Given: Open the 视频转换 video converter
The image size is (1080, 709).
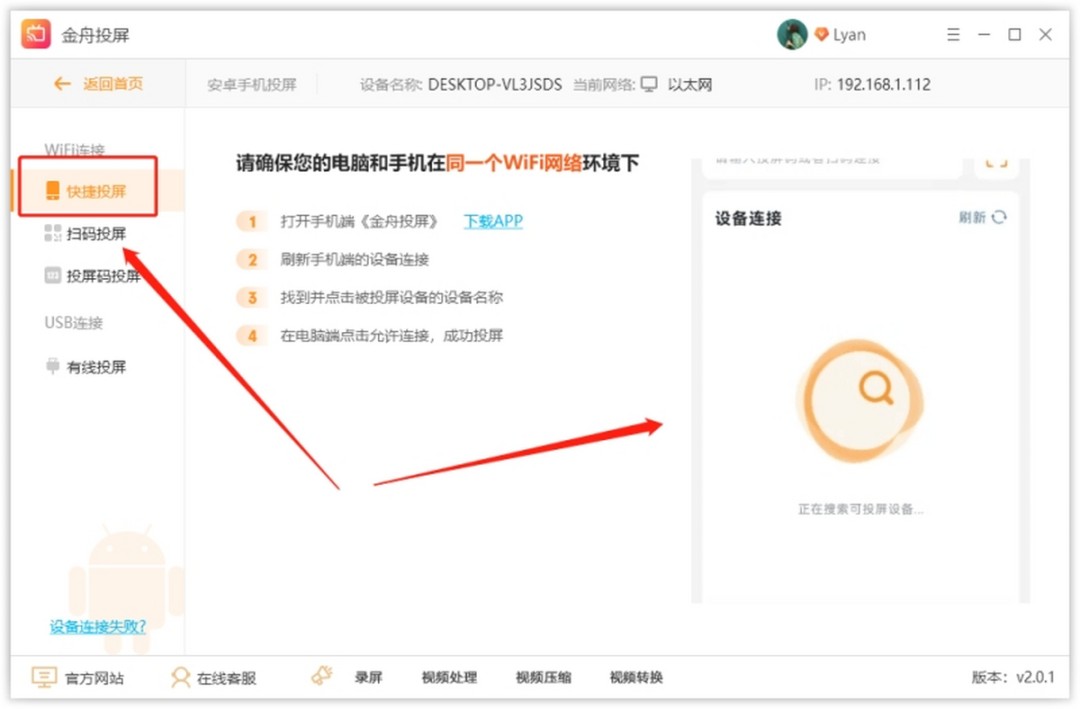Looking at the screenshot, I should click(x=636, y=677).
